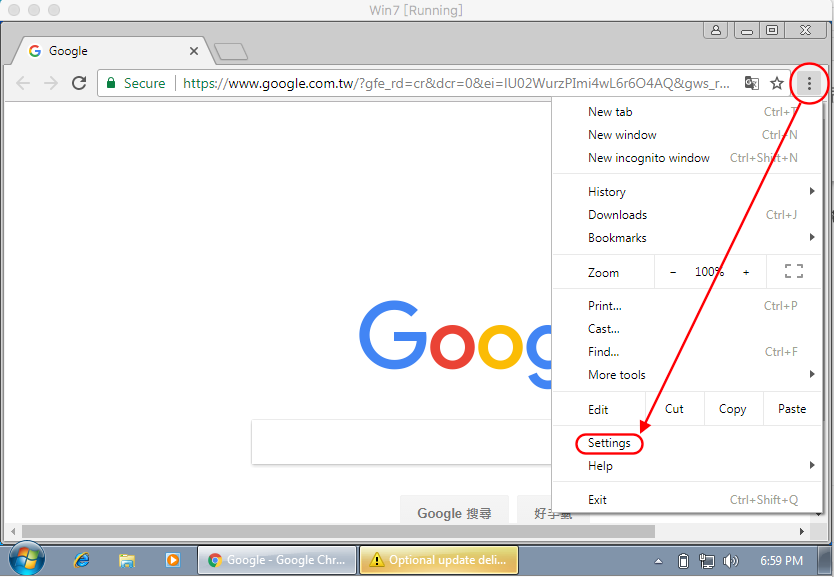The width and height of the screenshot is (834, 577).
Task: Close the Google tab
Action: click(194, 51)
